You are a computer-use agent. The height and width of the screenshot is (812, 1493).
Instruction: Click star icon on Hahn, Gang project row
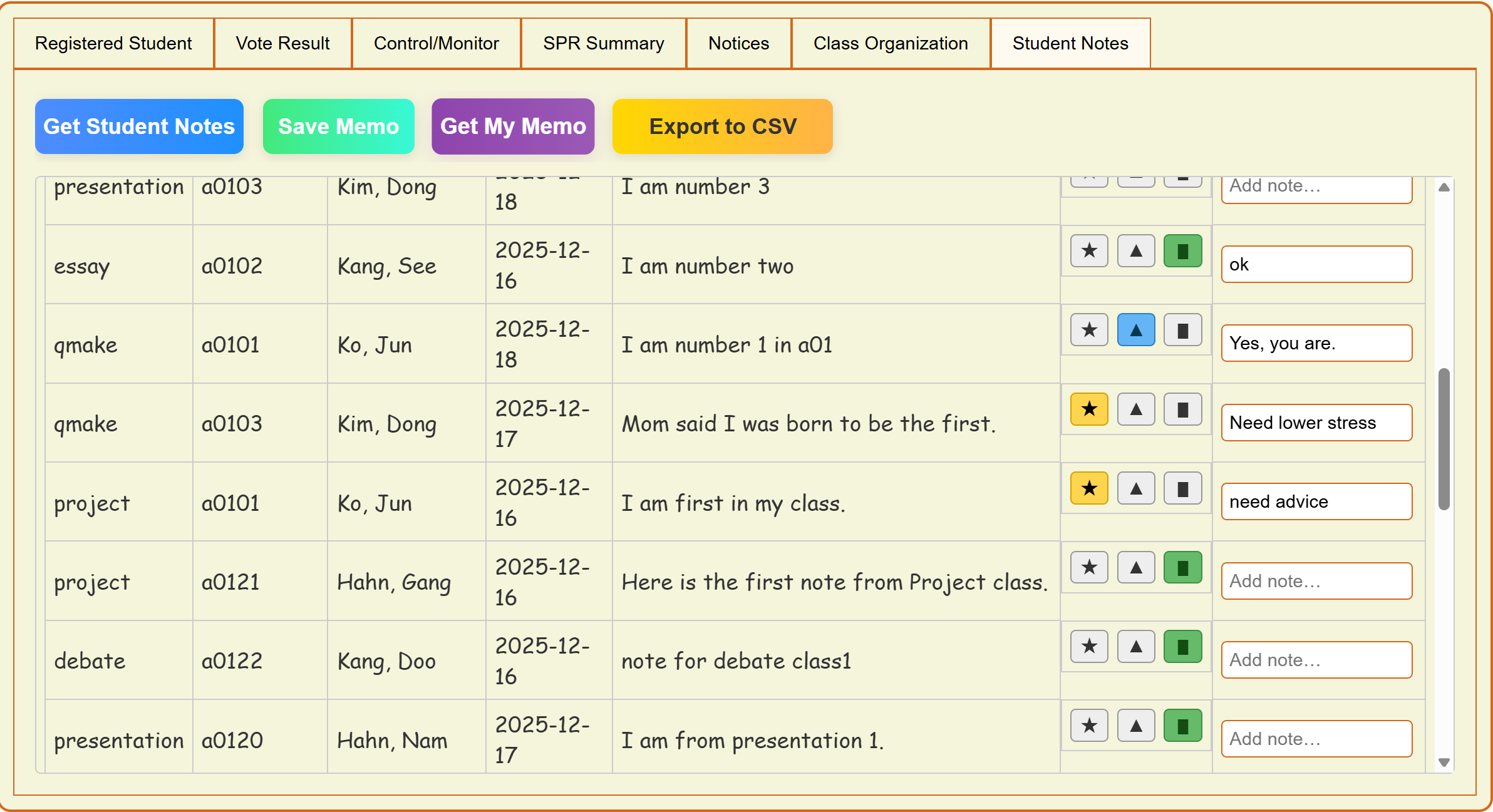(1089, 567)
